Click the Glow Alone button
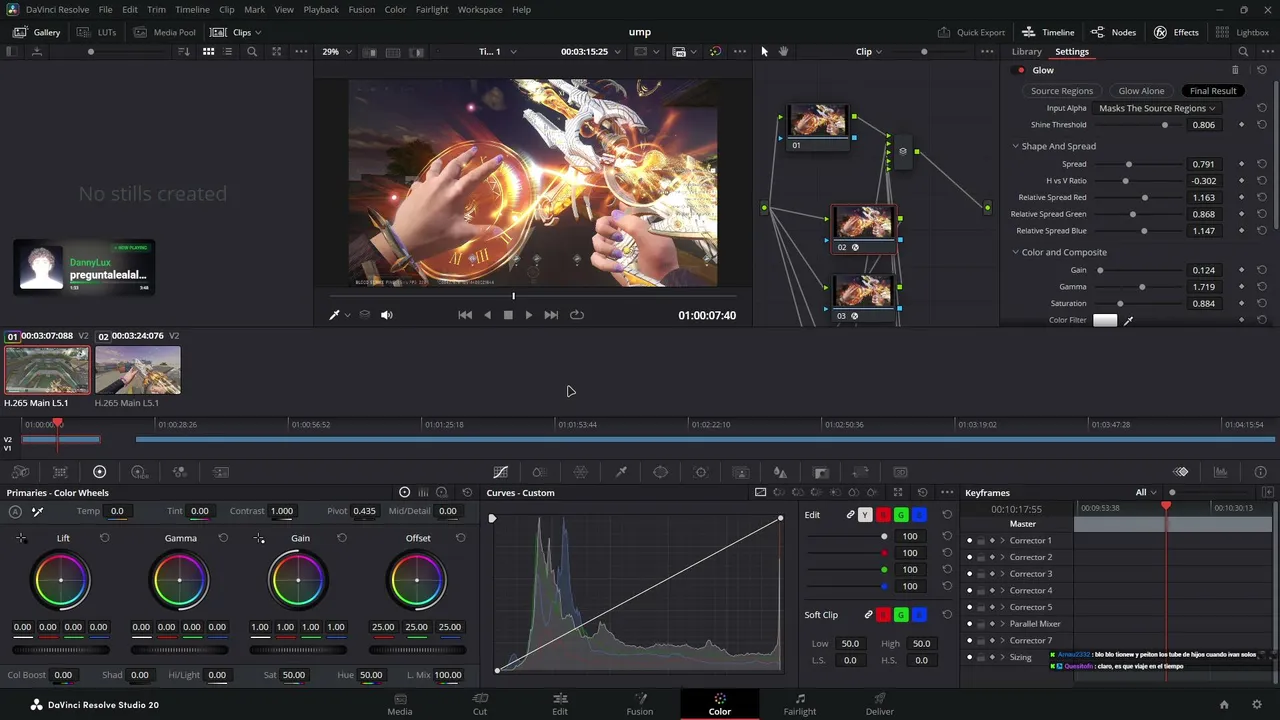Image resolution: width=1280 pixels, height=720 pixels. point(1141,91)
